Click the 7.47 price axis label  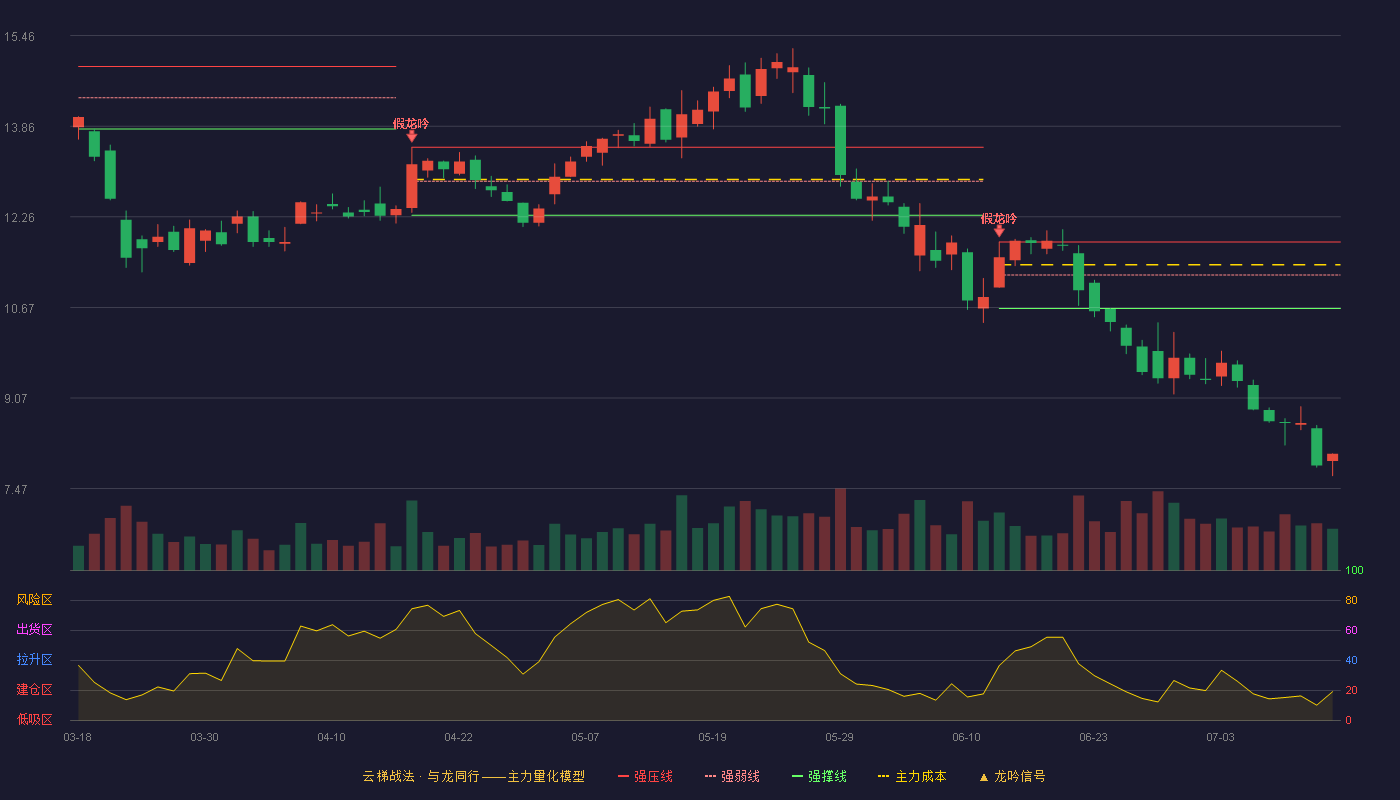tap(16, 490)
